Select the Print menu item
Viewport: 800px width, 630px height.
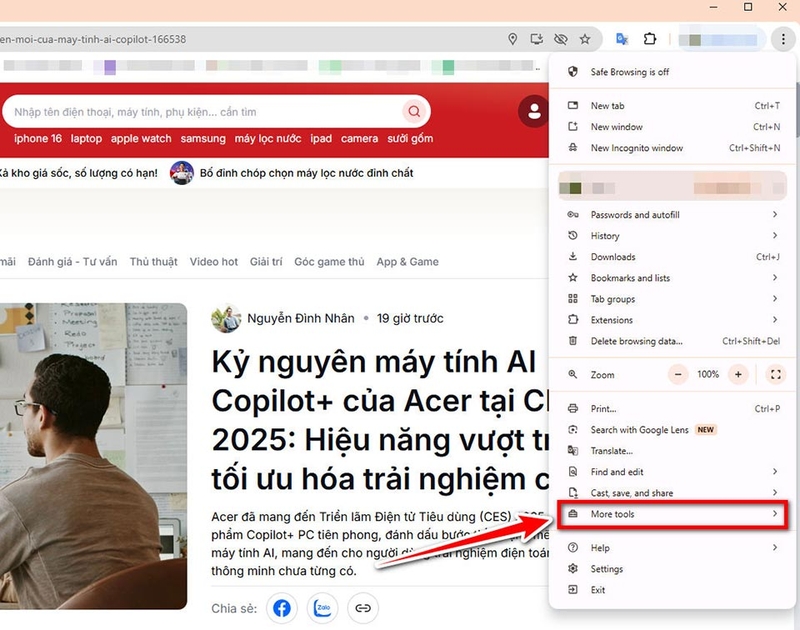click(673, 409)
